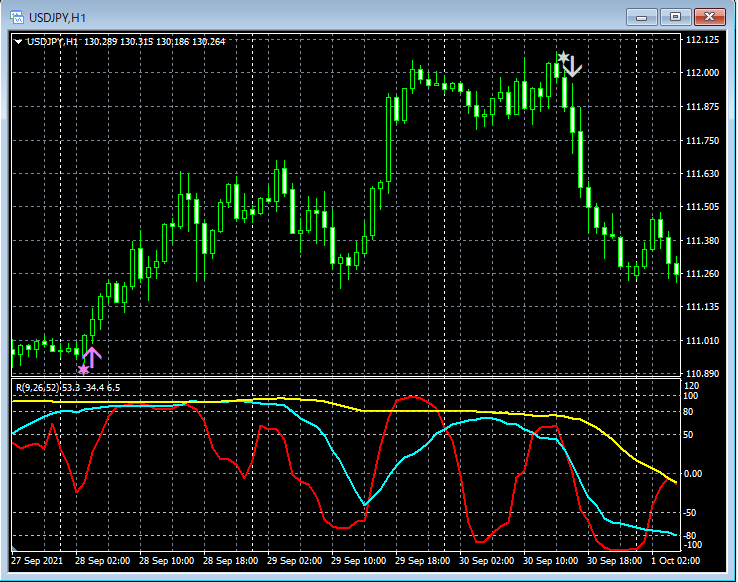Click the USDJPY,H1 title bar text
The height and width of the screenshot is (582, 738).
pyautogui.click(x=56, y=17)
